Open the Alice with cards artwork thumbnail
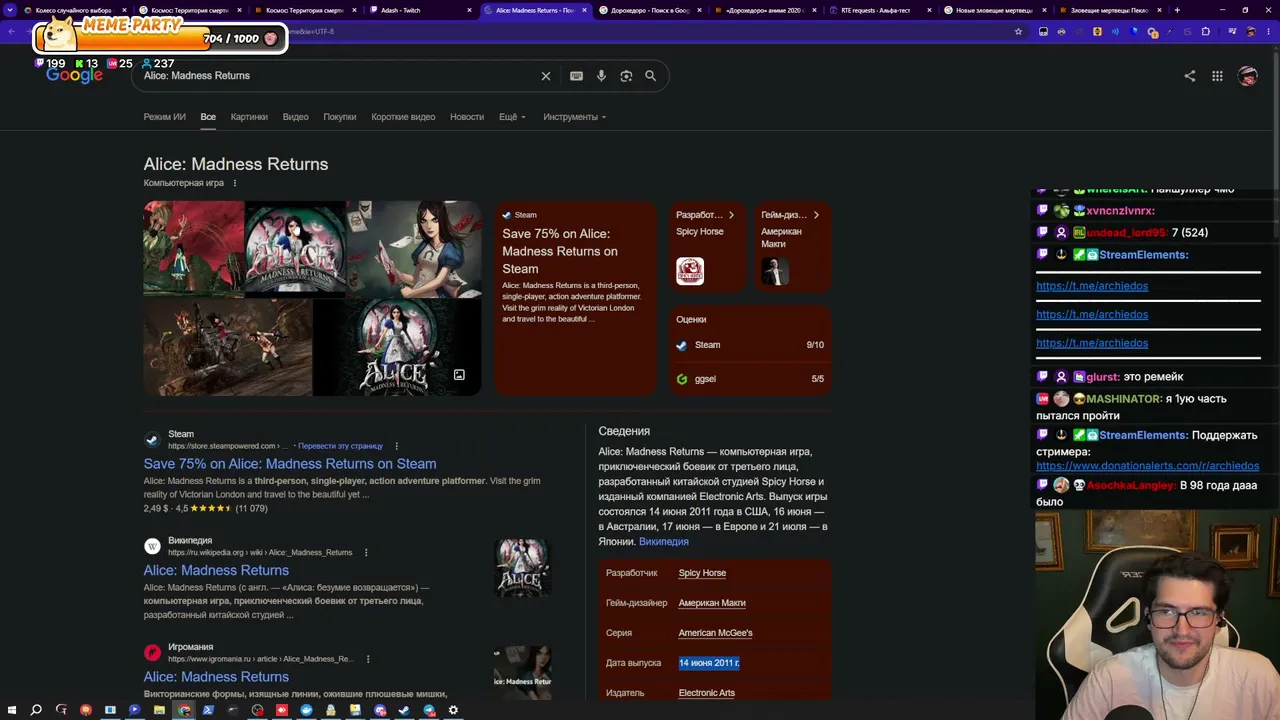 413,250
